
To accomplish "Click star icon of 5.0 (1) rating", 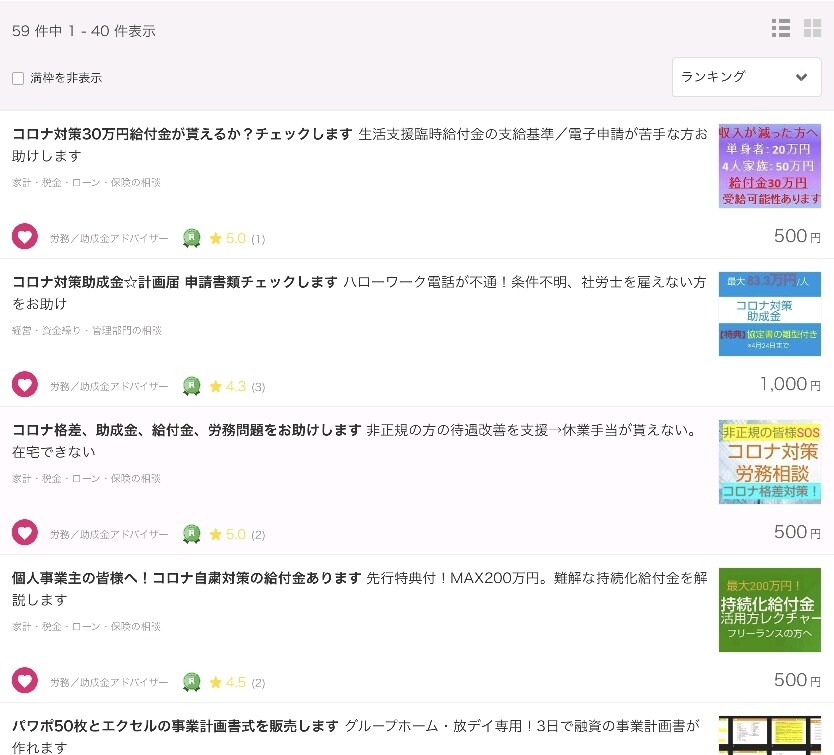I will click(215, 238).
